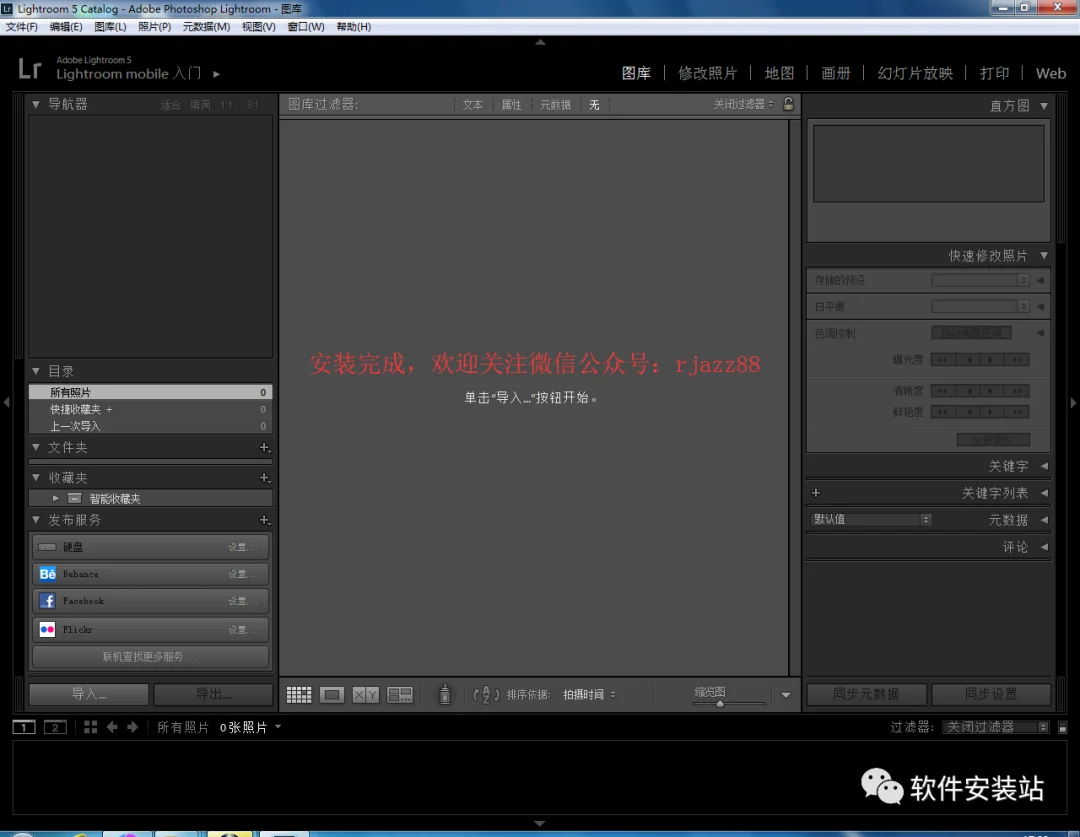Open the filmstrip 关闭过滤器 dropdown
The width and height of the screenshot is (1080, 837).
pos(996,727)
